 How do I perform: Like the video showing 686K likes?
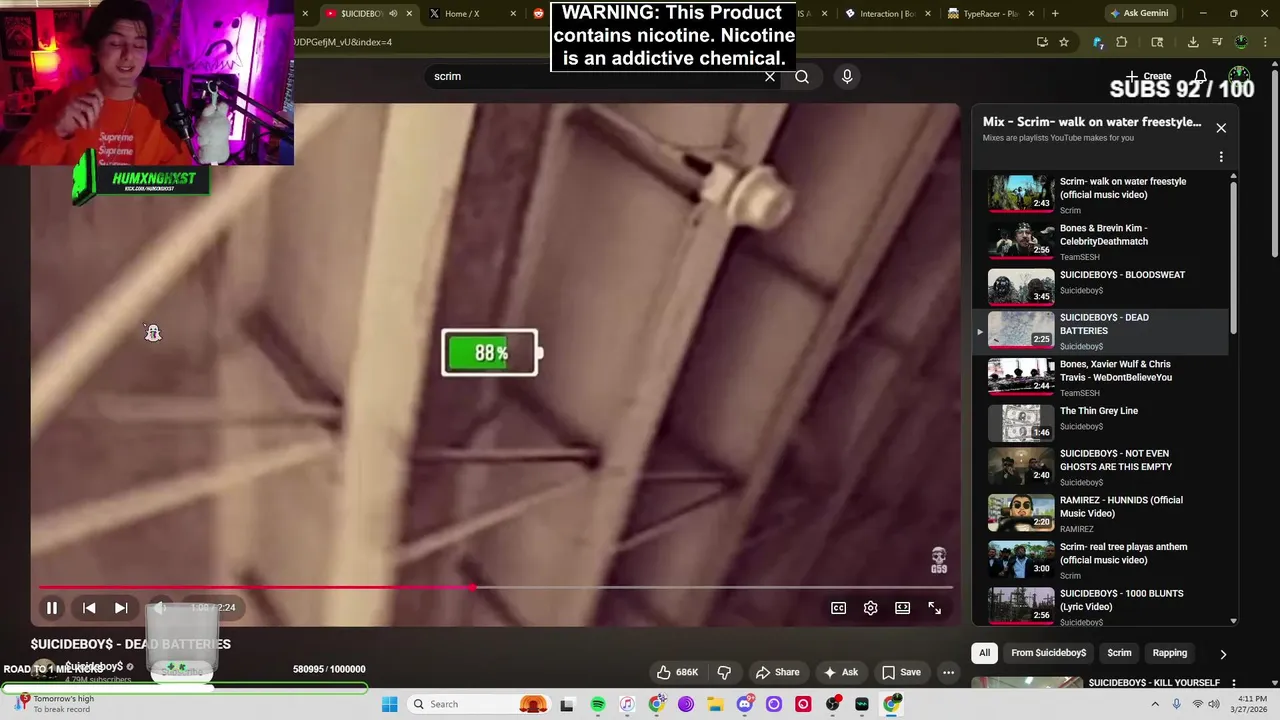pos(676,672)
